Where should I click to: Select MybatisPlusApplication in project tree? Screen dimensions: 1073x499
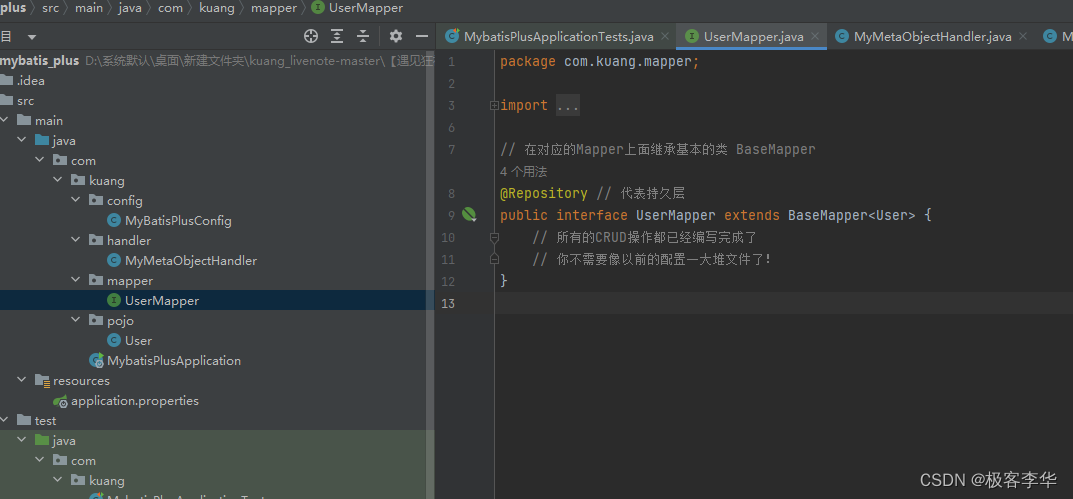click(174, 361)
